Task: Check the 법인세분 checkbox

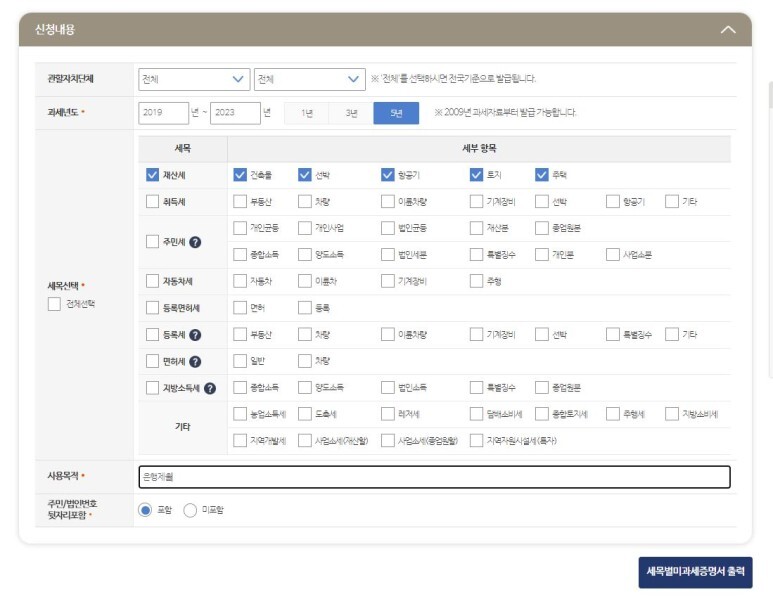Action: [x=387, y=255]
